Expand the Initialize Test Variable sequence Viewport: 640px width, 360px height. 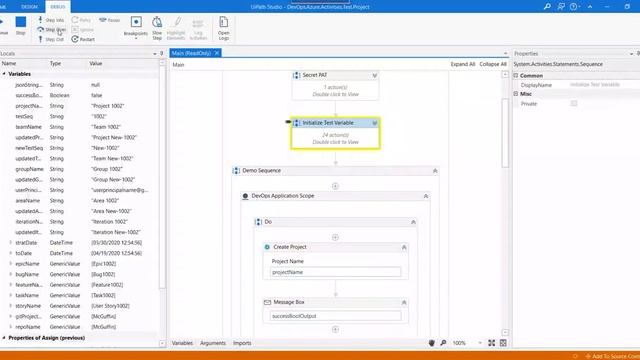[x=375, y=123]
